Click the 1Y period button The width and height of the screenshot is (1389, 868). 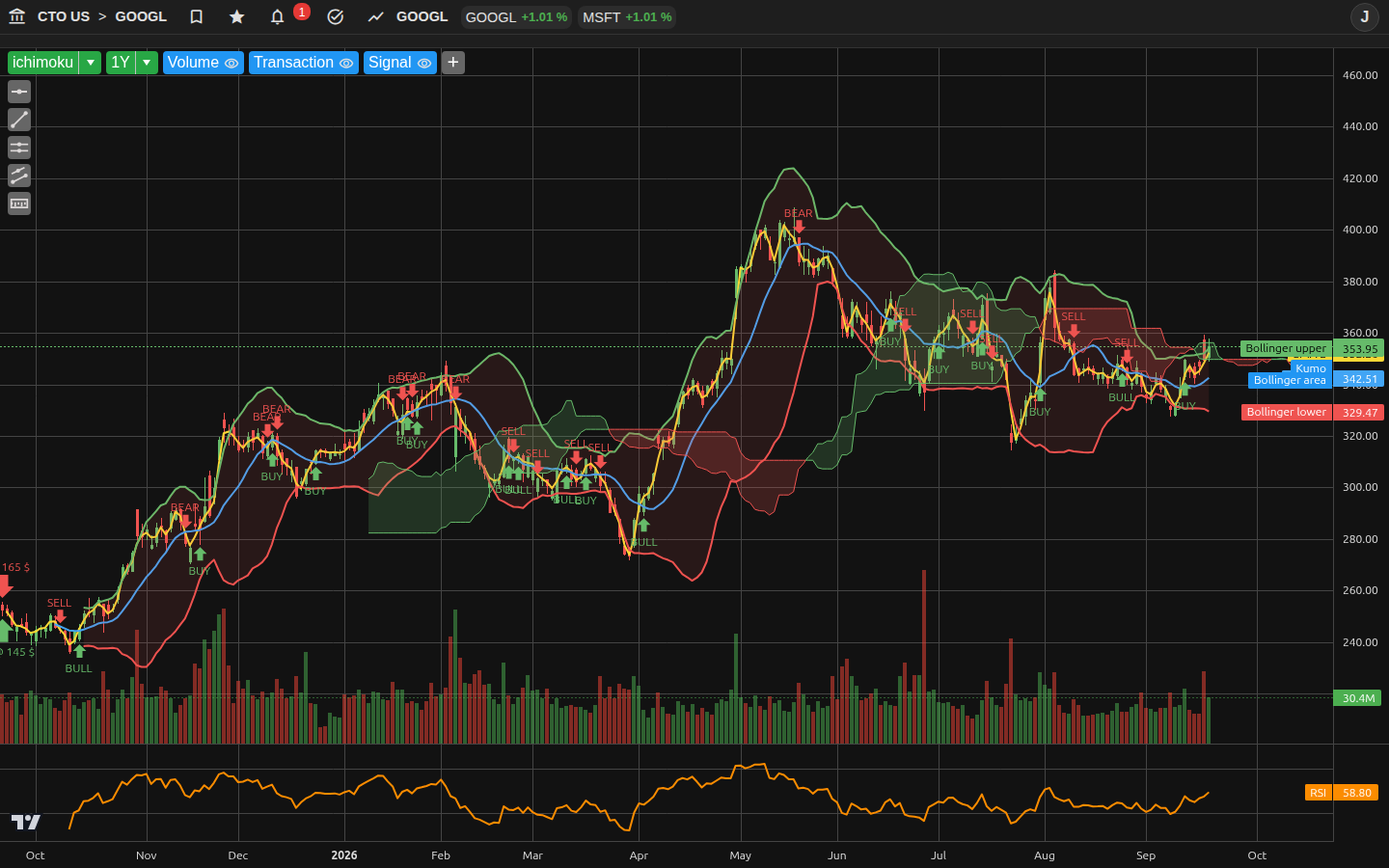[x=121, y=63]
